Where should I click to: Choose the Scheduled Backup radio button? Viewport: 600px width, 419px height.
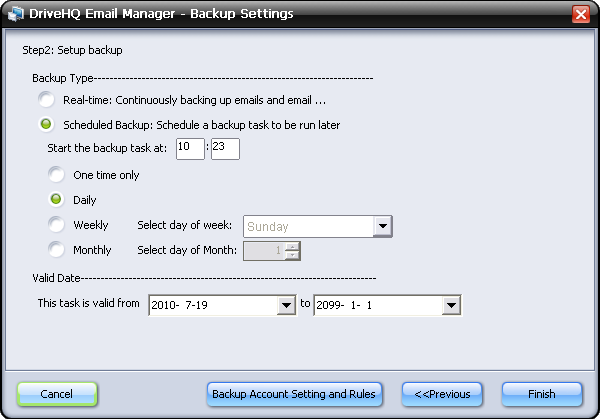pos(46,125)
